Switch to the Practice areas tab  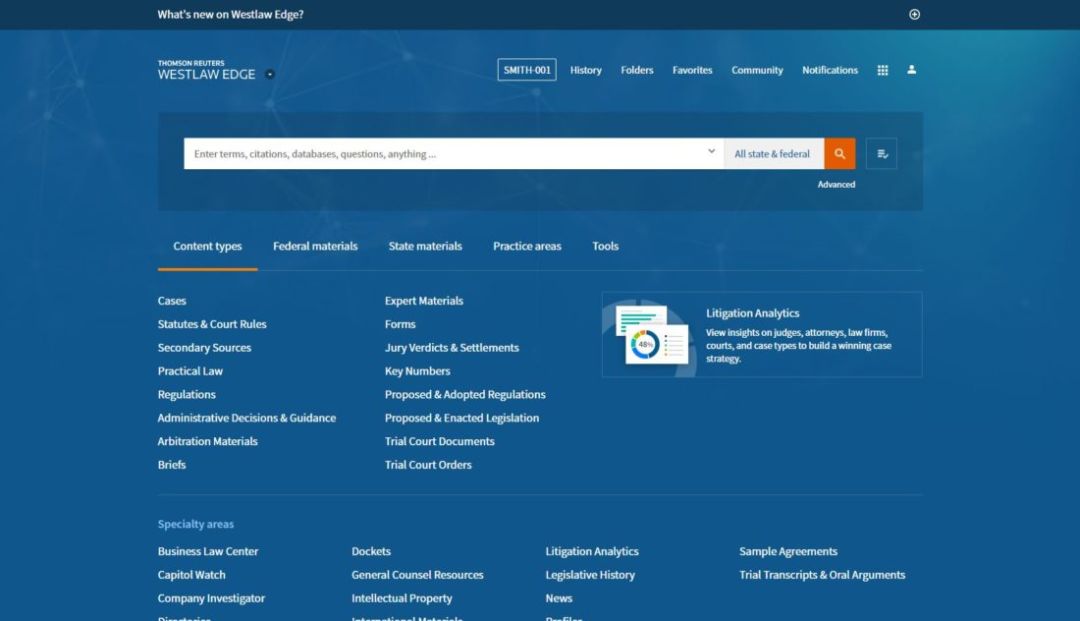click(527, 246)
